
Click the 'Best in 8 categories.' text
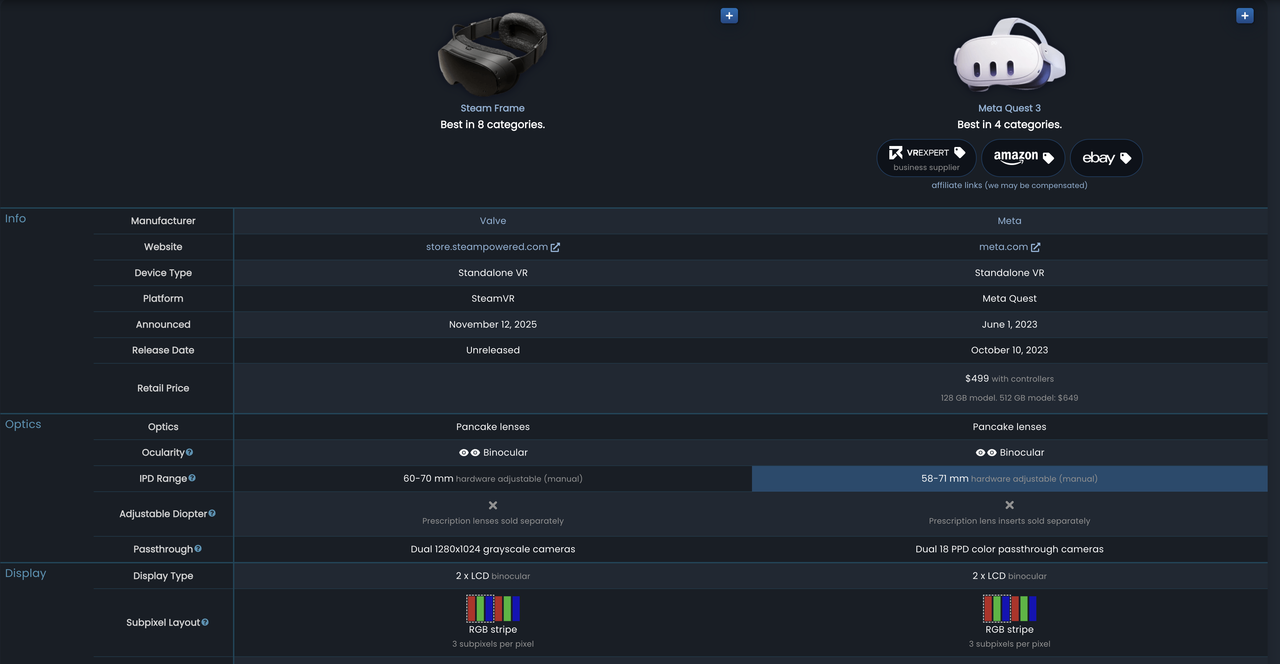click(x=492, y=125)
